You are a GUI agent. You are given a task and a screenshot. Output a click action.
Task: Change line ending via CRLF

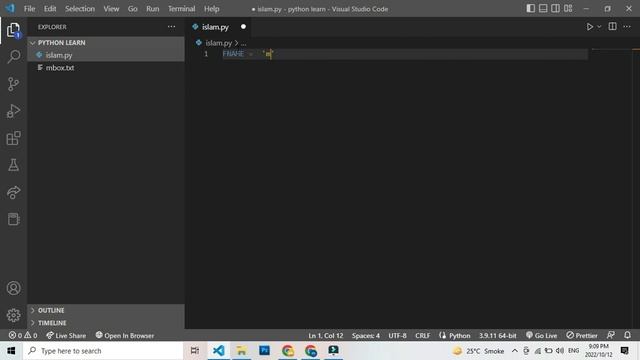[422, 336]
